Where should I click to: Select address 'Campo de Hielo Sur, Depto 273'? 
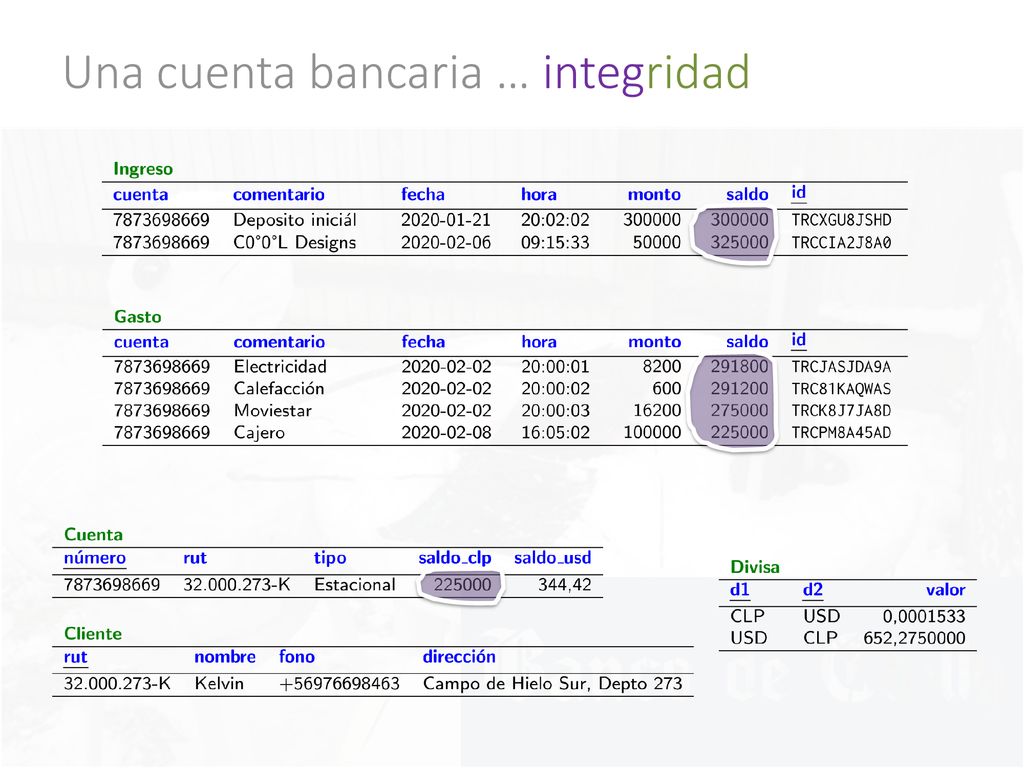pos(552,684)
